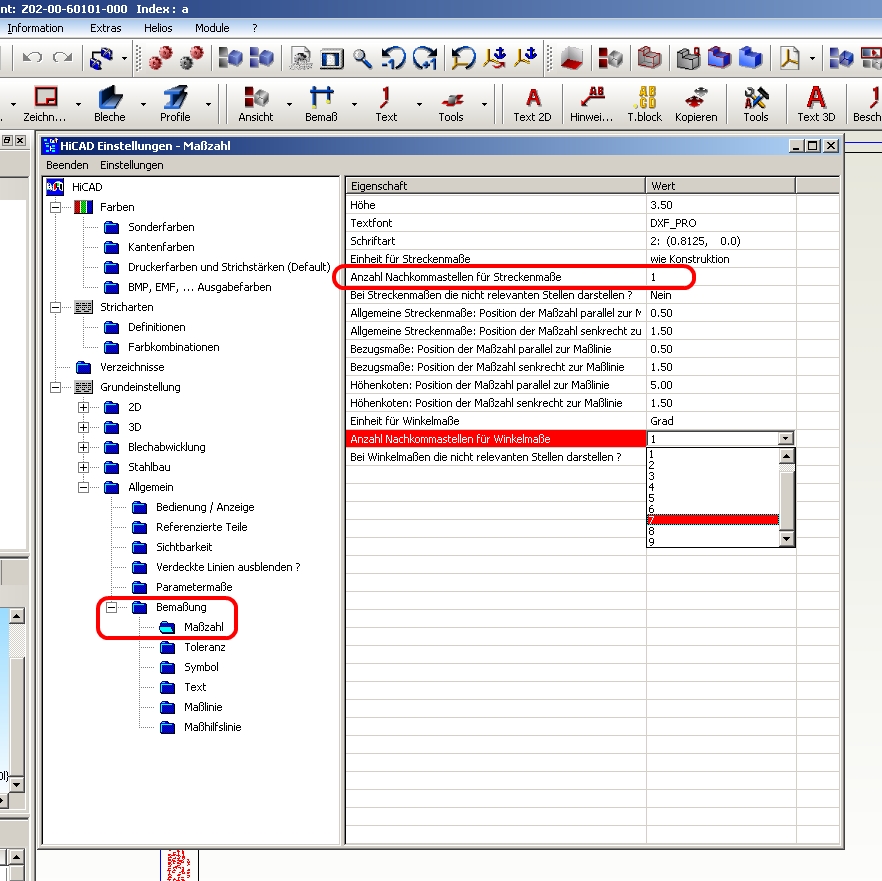Choose 3 in the decimal places list
This screenshot has height=881, width=882.
pyautogui.click(x=713, y=476)
